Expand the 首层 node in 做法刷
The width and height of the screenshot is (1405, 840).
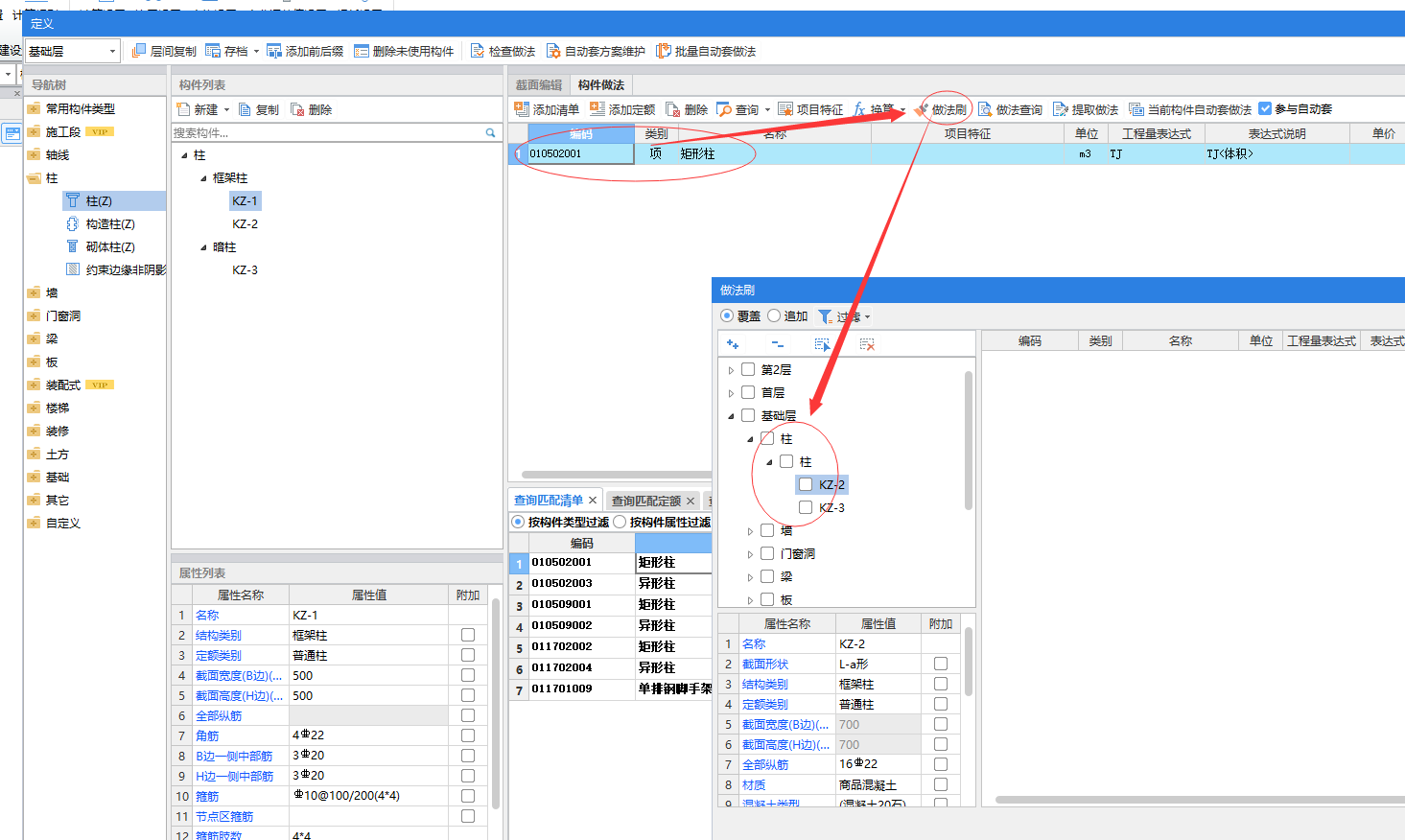pos(731,393)
